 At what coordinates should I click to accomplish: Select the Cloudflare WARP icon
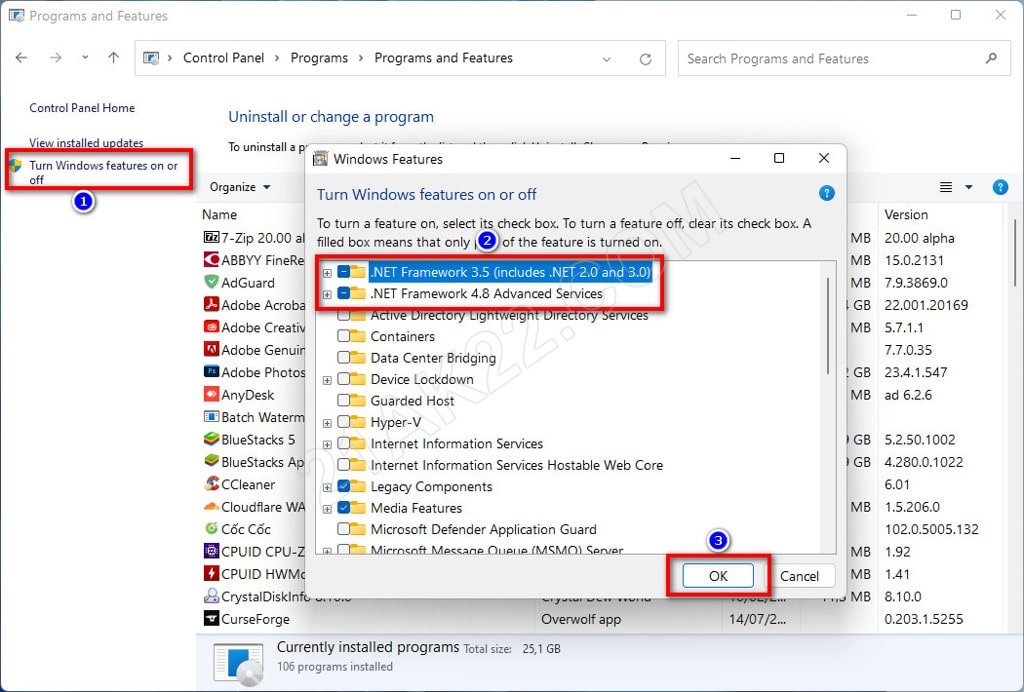pos(211,506)
